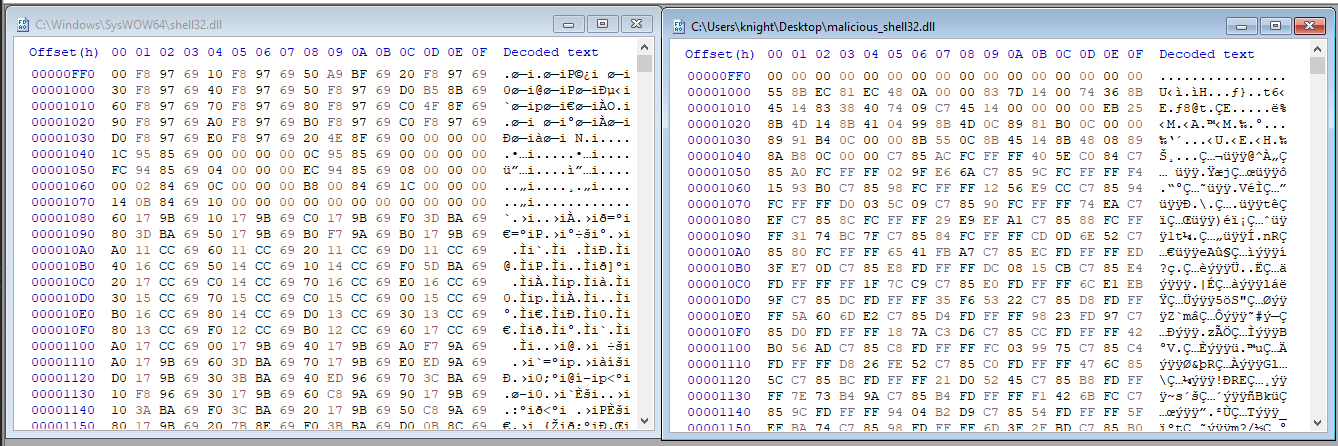
Task: Click column header 08 in malicious_shell32.dll window
Action: tap(967, 54)
